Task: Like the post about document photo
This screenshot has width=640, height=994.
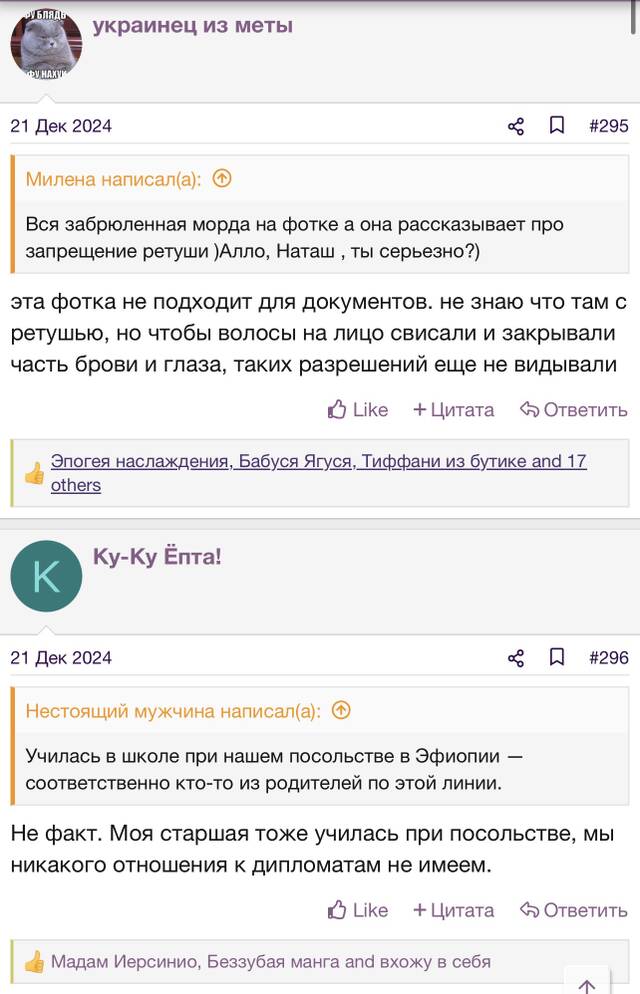Action: tap(357, 410)
